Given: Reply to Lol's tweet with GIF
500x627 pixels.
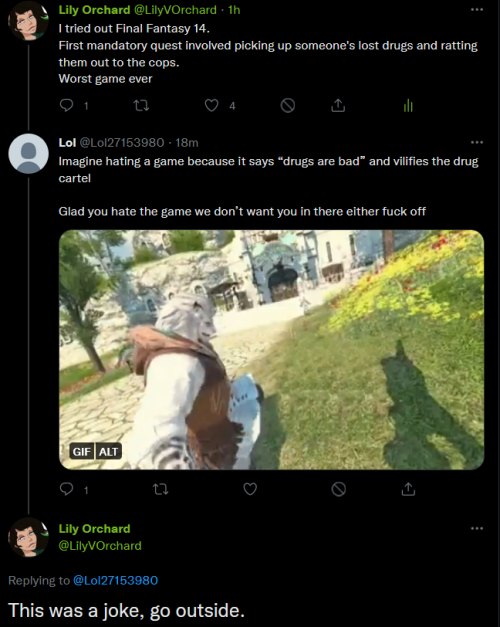Looking at the screenshot, I should (x=66, y=489).
